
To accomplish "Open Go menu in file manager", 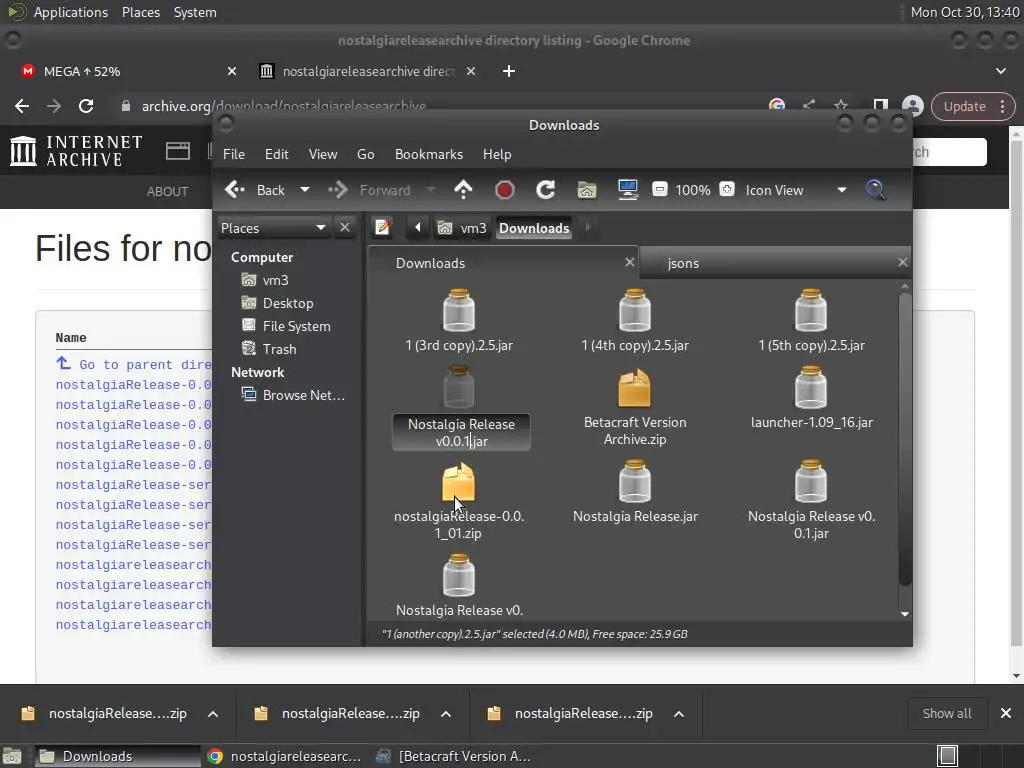I will [x=366, y=154].
